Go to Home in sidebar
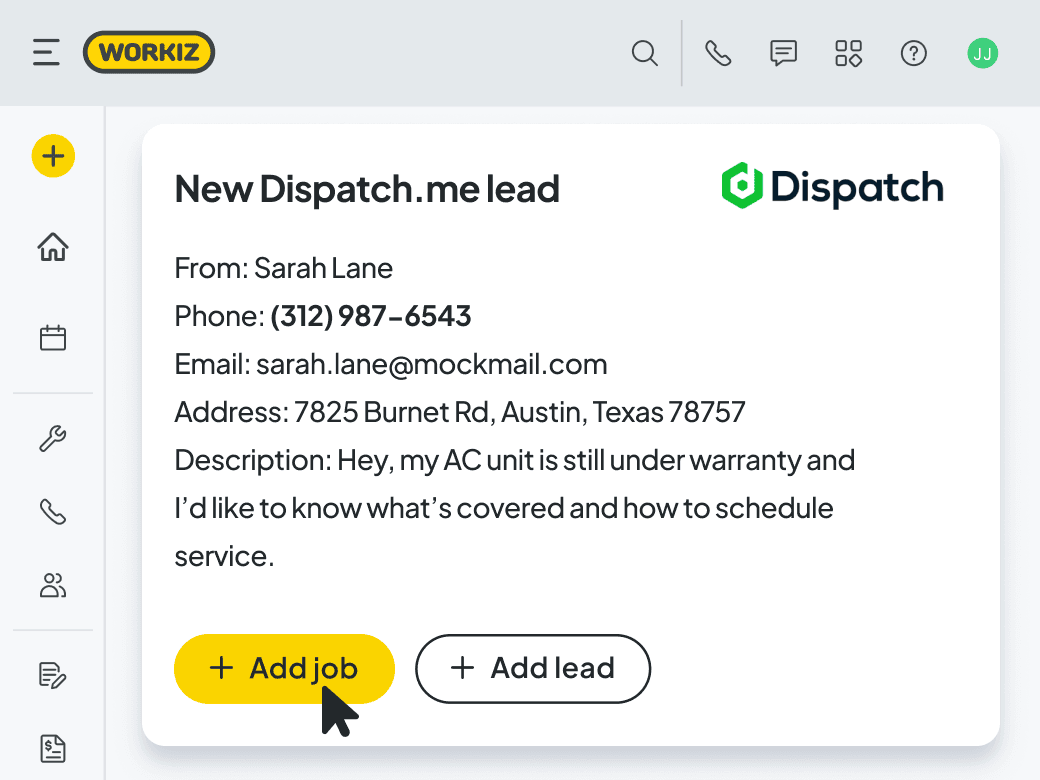The width and height of the screenshot is (1040, 780). point(52,247)
